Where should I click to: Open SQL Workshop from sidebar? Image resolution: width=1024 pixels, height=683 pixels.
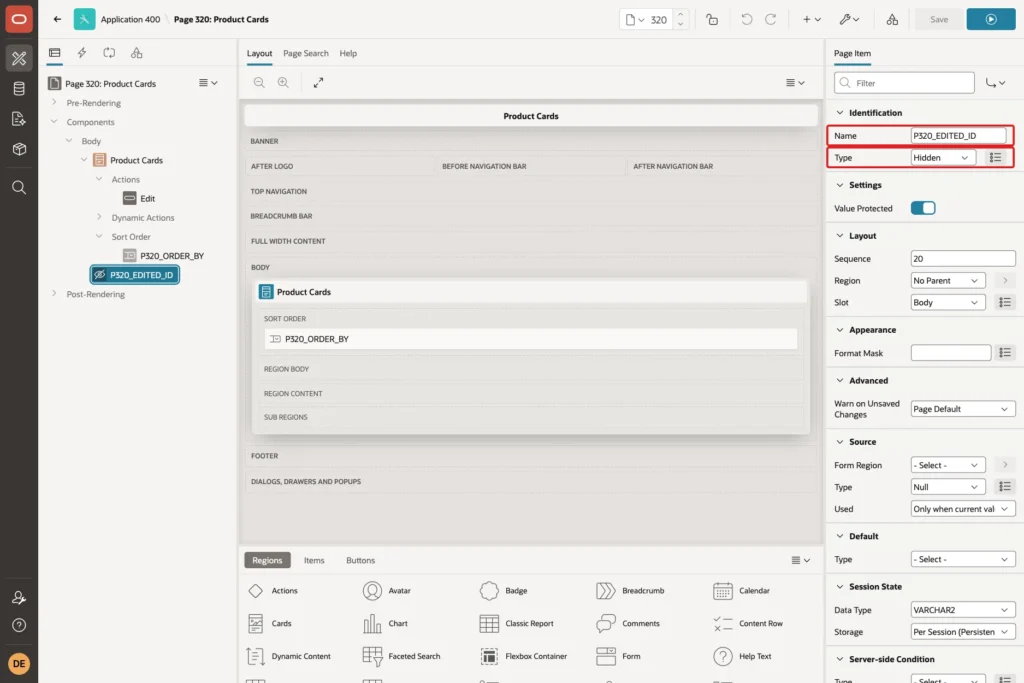pos(19,88)
